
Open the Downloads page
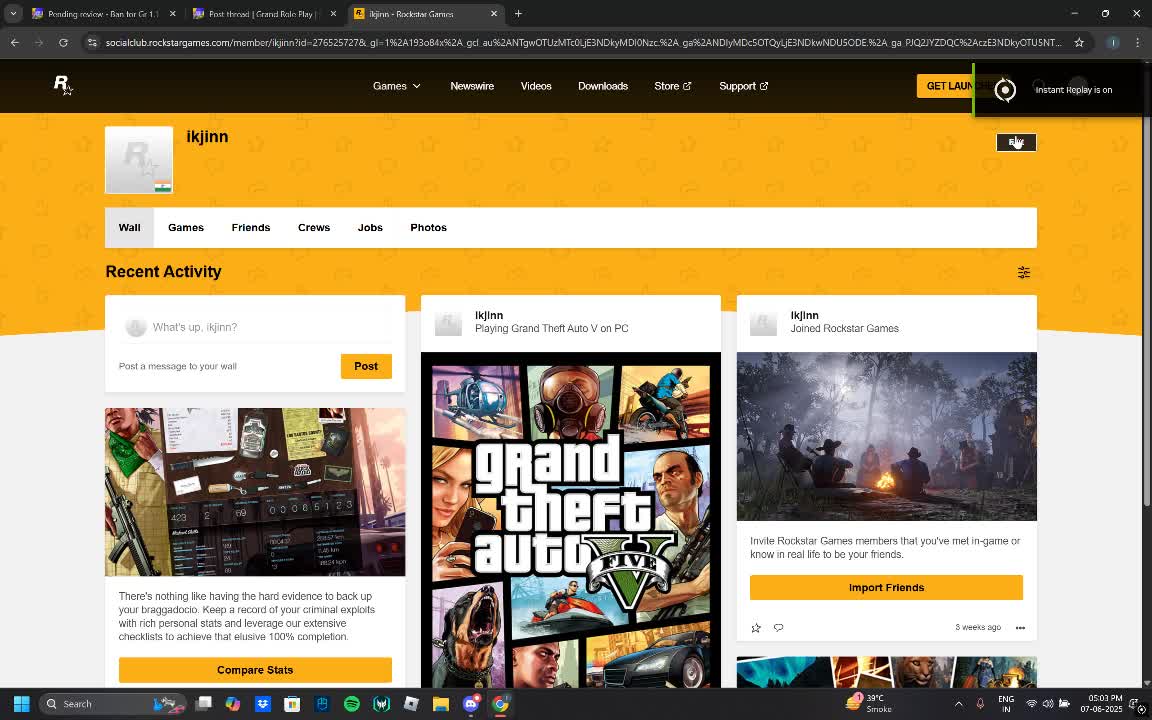point(602,86)
